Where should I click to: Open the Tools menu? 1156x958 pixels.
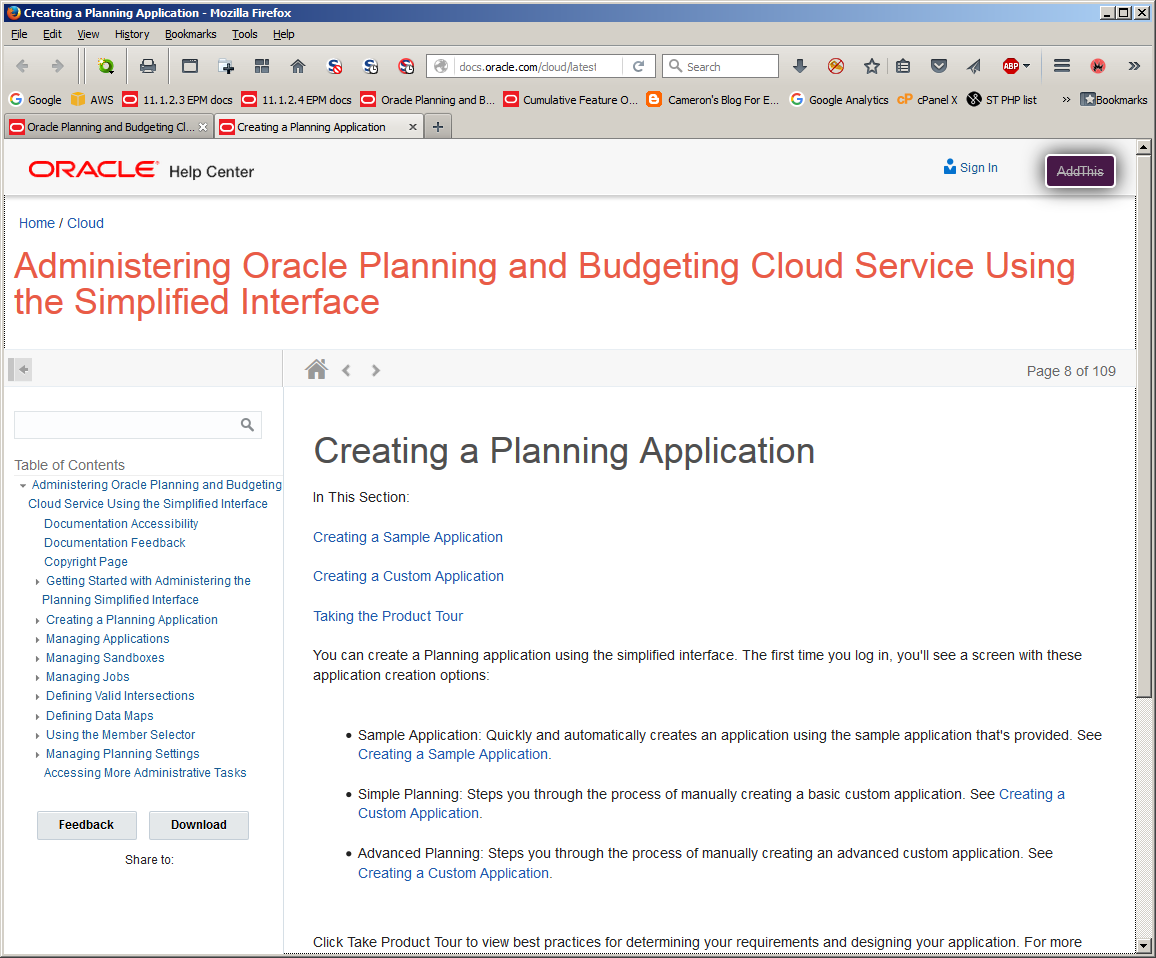coord(245,34)
